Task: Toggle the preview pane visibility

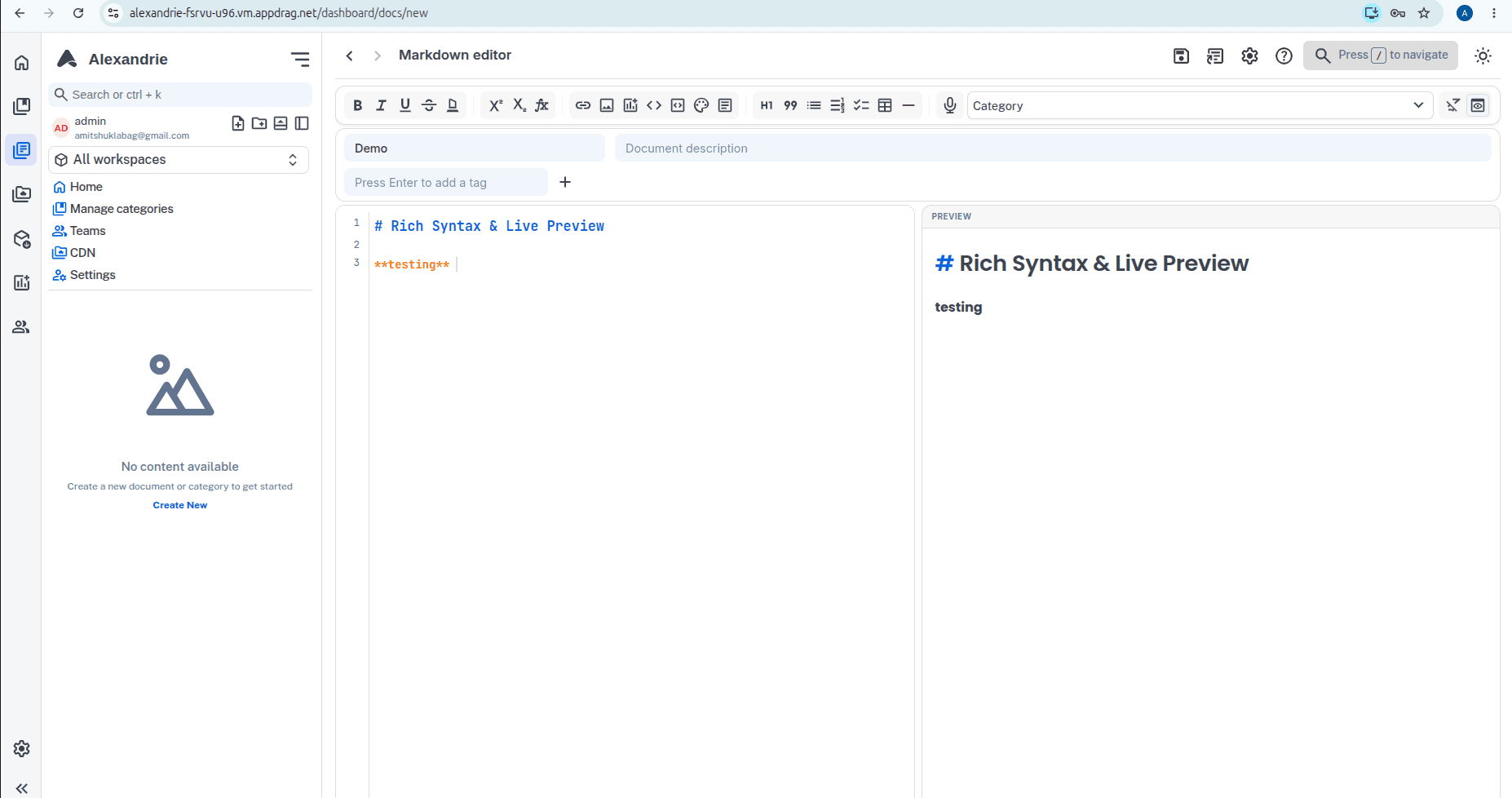Action: (1478, 105)
